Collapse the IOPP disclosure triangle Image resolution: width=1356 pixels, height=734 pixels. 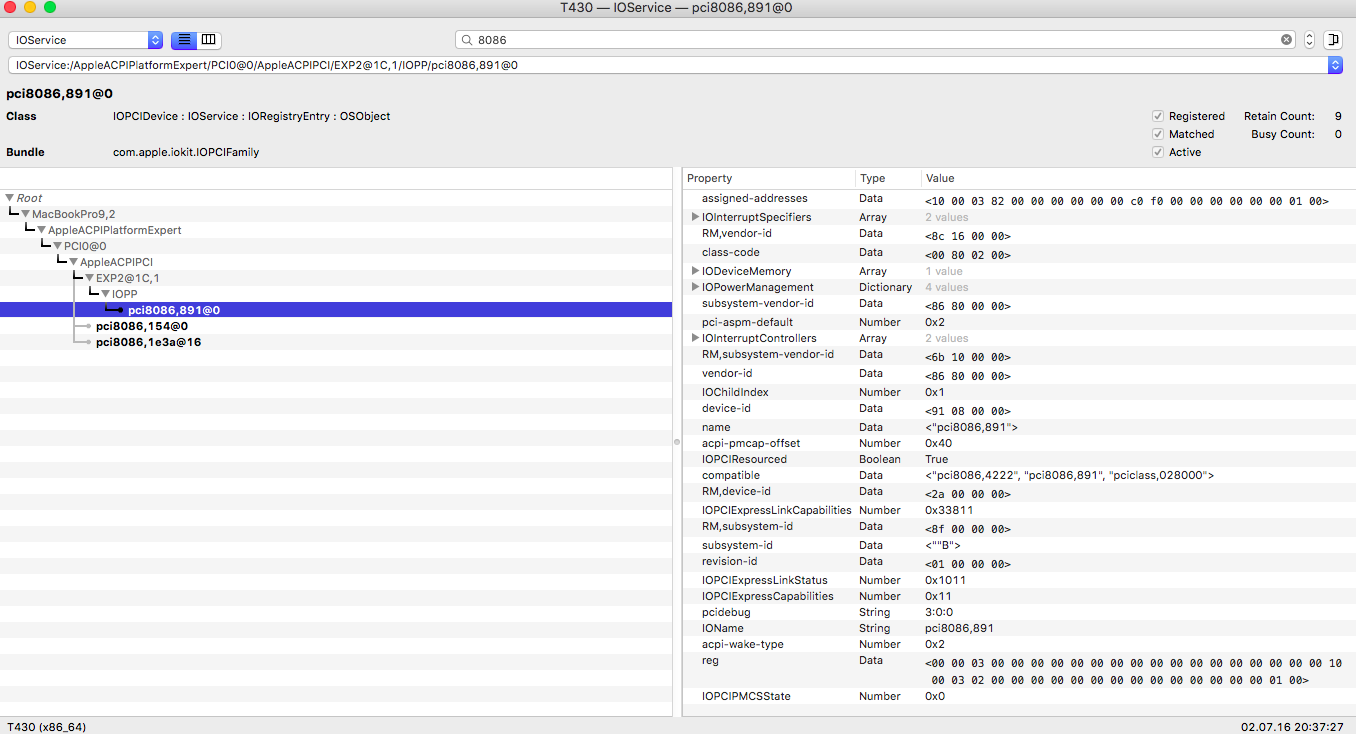(x=106, y=294)
